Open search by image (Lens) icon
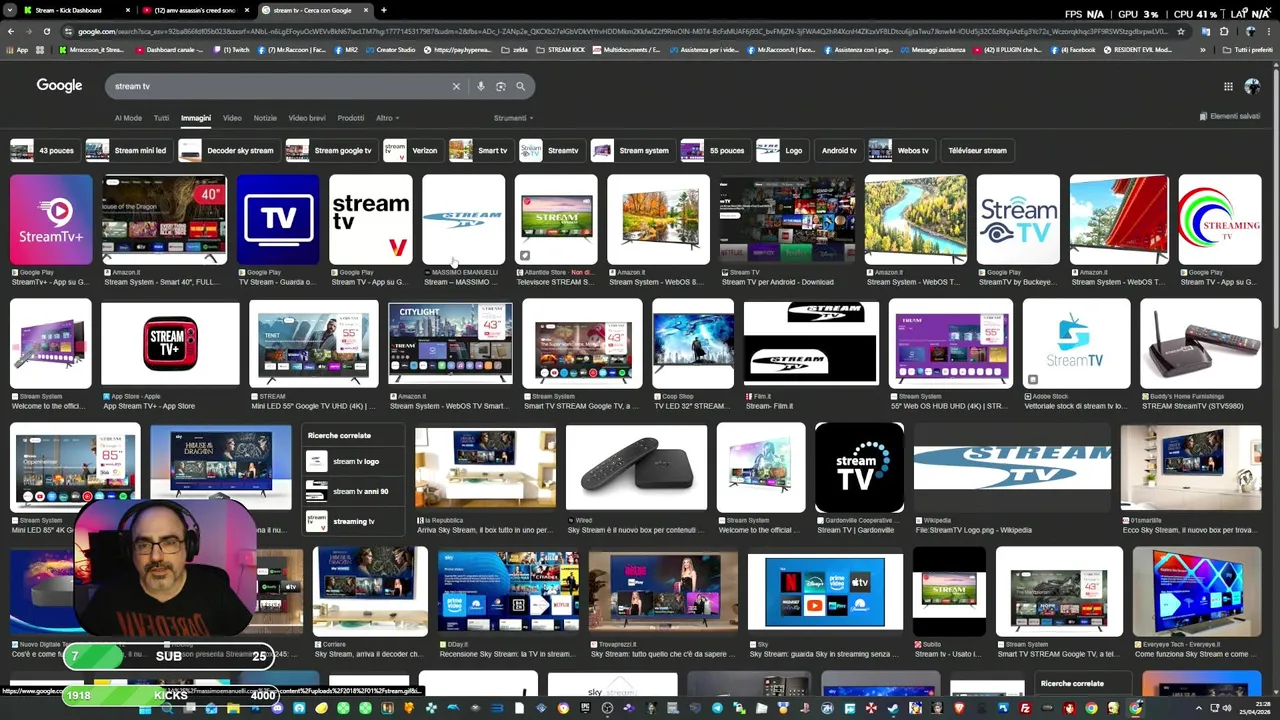The height and width of the screenshot is (720, 1280). click(501, 86)
